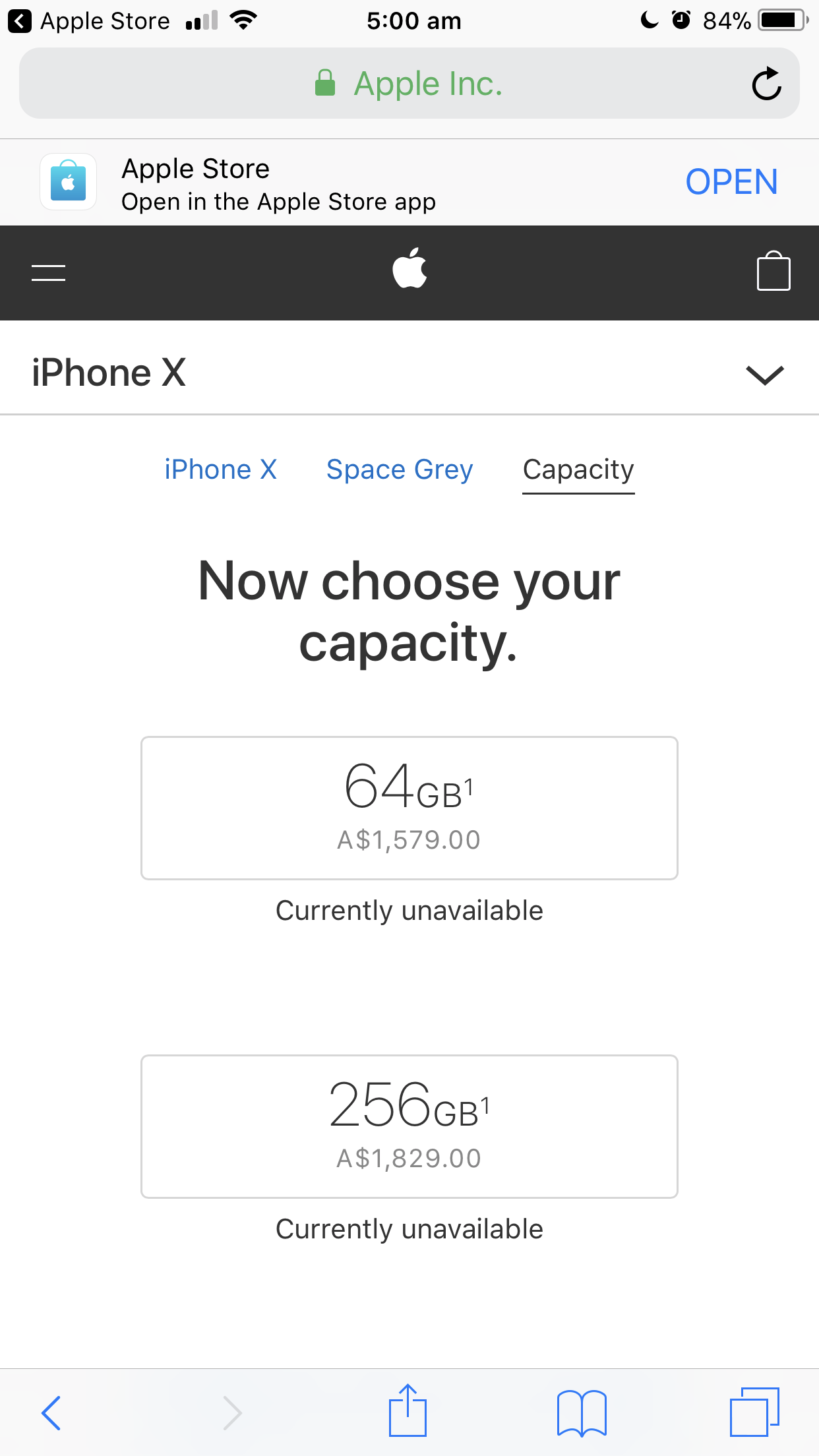
Task: Tap OPEN to launch Apple Store app
Action: coord(731,182)
